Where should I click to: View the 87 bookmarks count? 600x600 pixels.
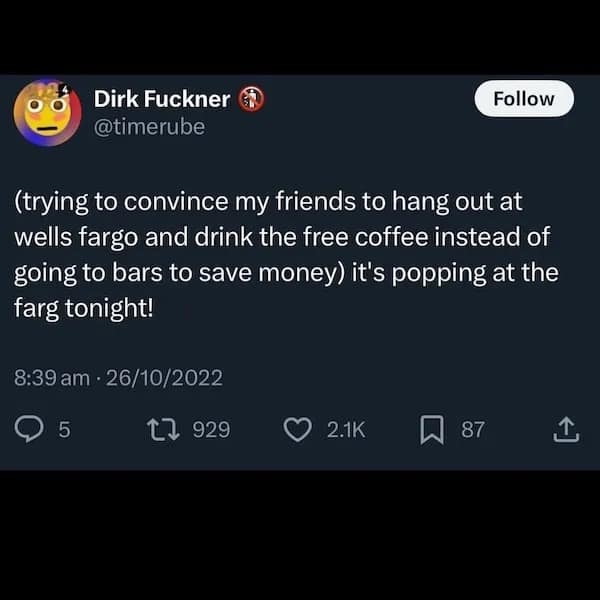pos(473,429)
